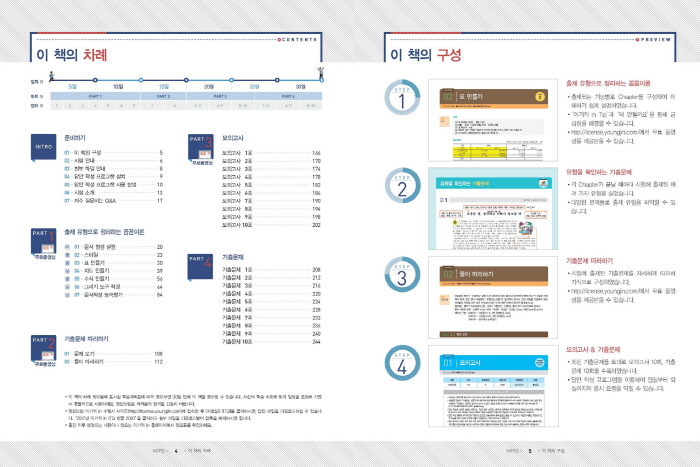700x467 pixels.
Task: Click license.youngjin.com link in STEP 1 text
Action: (605, 132)
